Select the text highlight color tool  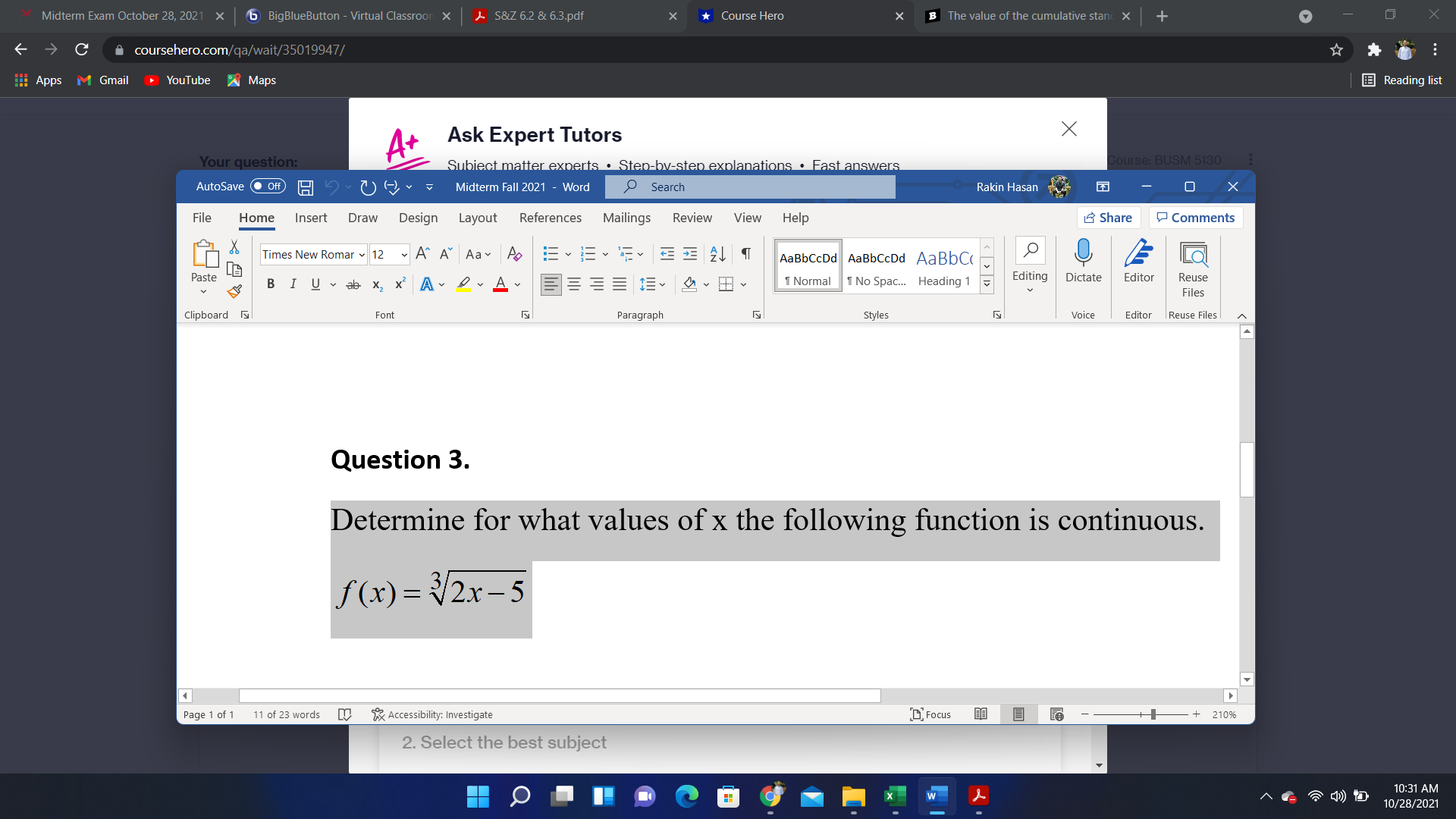point(463,284)
